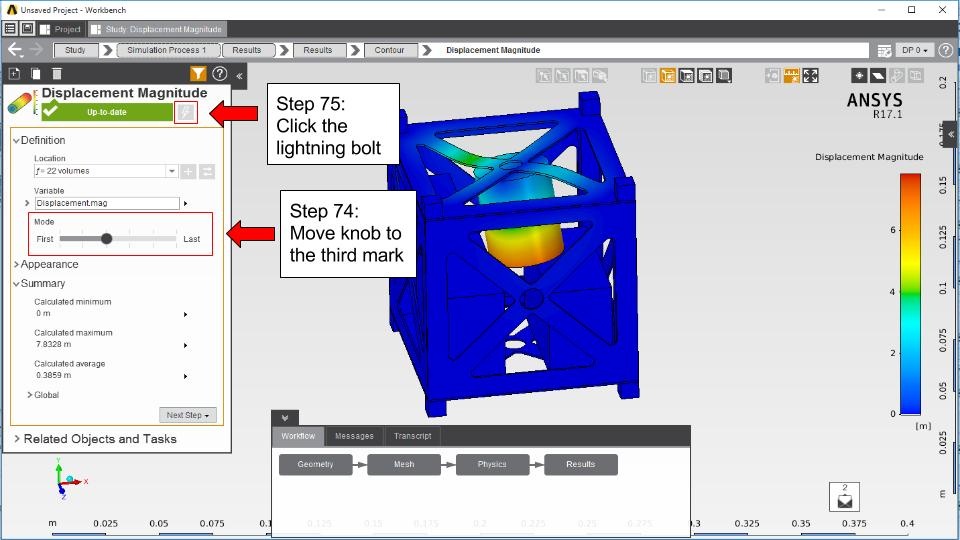This screenshot has width=960, height=540.
Task: Click the duplicate copy icon in panel toolbar
Action: (36, 74)
